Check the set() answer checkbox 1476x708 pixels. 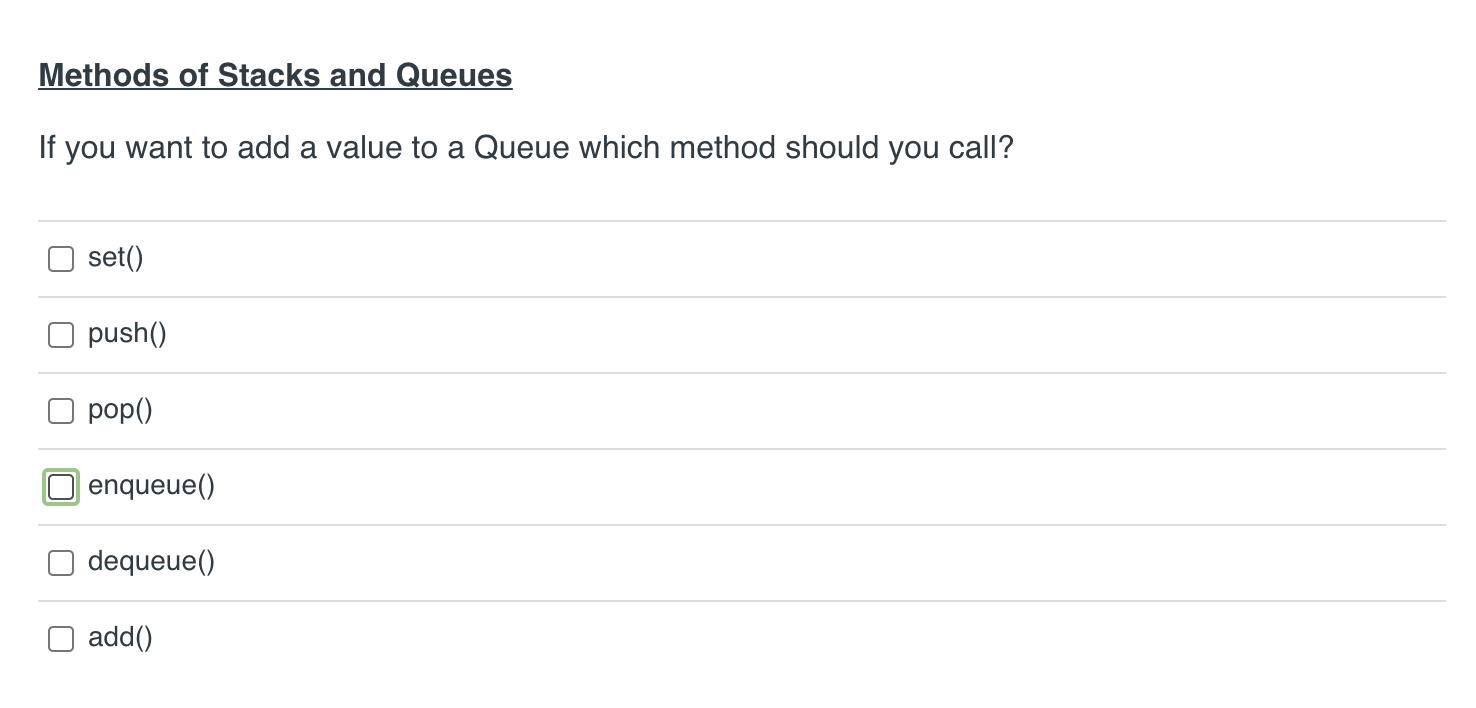point(61,258)
